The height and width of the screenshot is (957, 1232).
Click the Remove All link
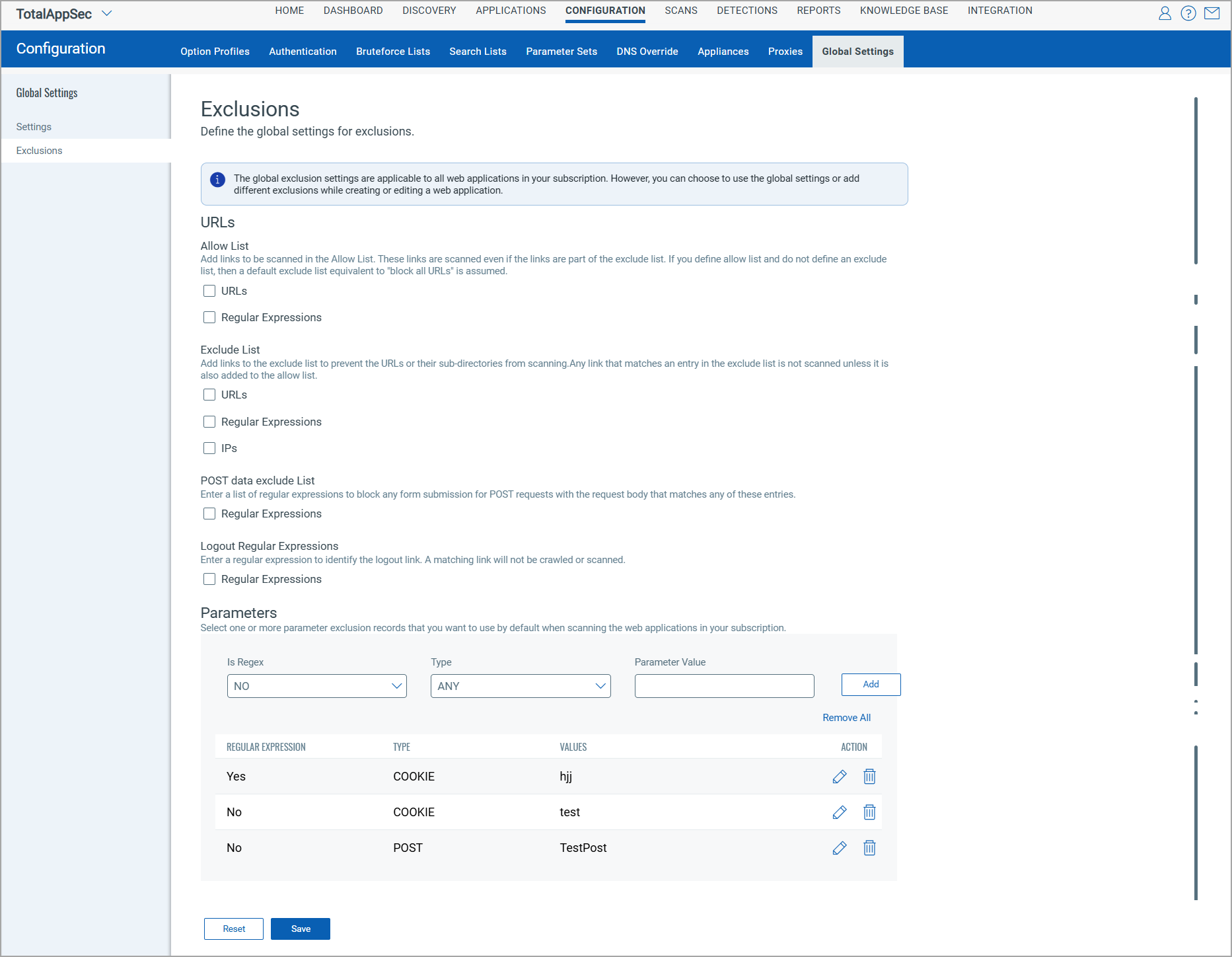tap(846, 718)
